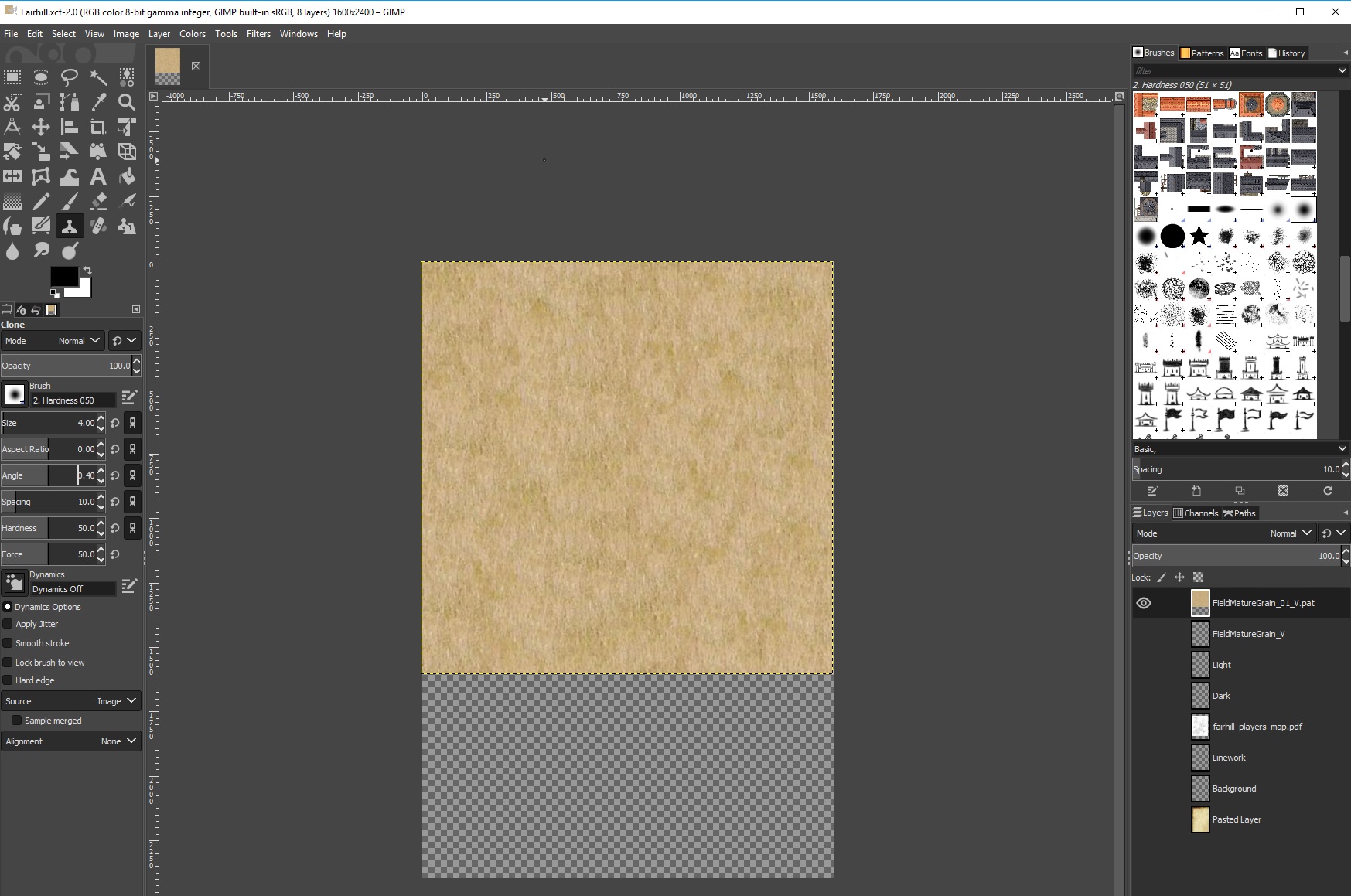Screen dimensions: 1351x896
Task: Pick the Color Picker eyedropper tool
Action: [x=98, y=102]
